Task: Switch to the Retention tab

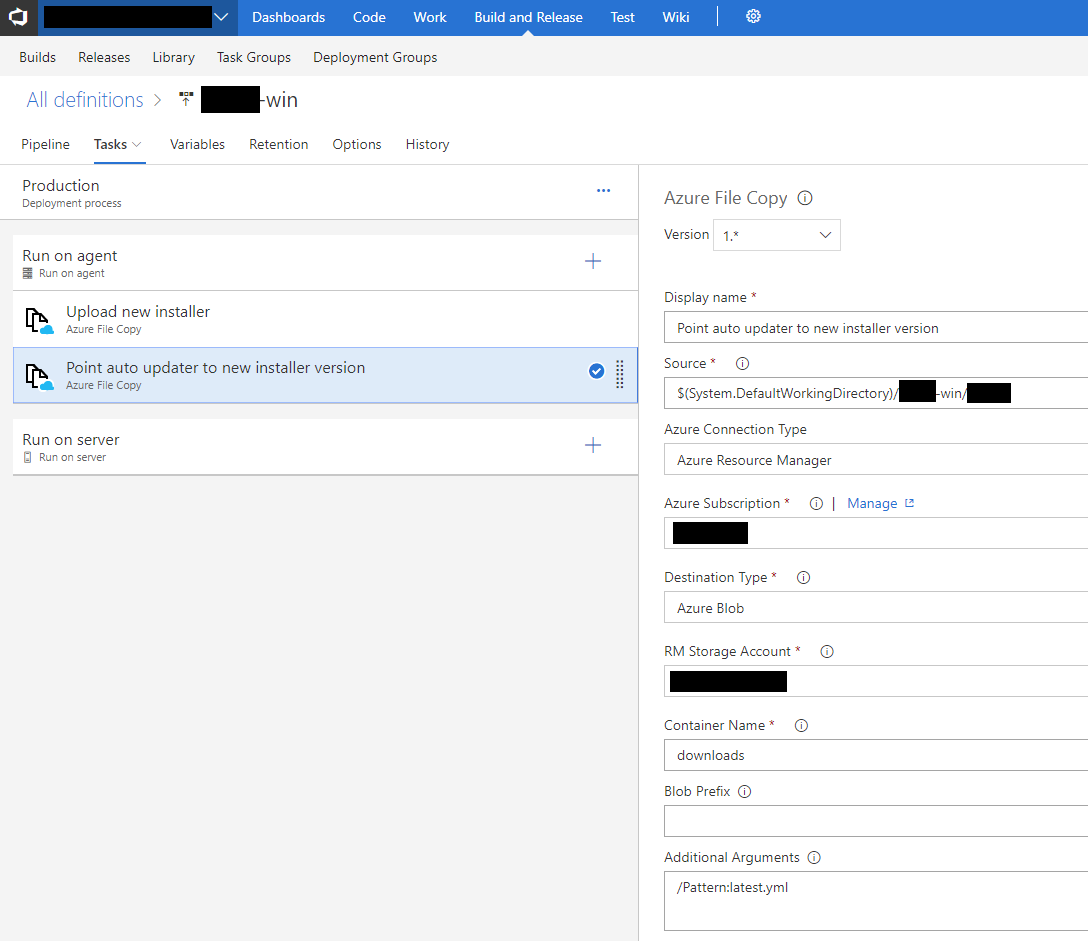Action: tap(278, 144)
